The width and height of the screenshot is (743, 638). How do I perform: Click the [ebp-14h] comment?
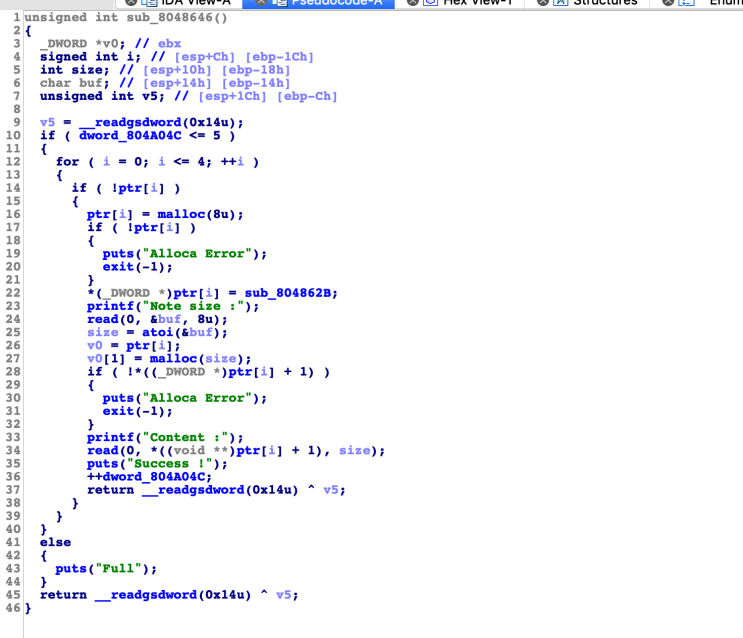[x=256, y=83]
